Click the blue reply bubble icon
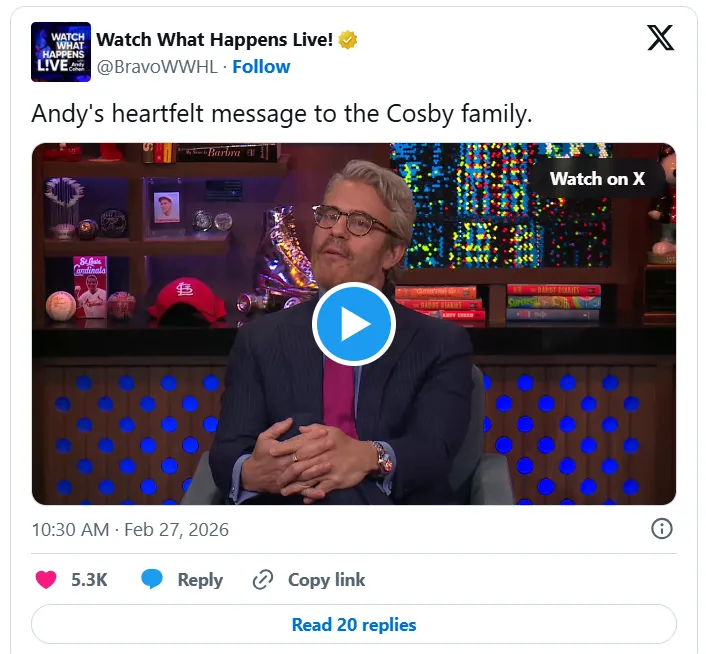 tap(152, 579)
